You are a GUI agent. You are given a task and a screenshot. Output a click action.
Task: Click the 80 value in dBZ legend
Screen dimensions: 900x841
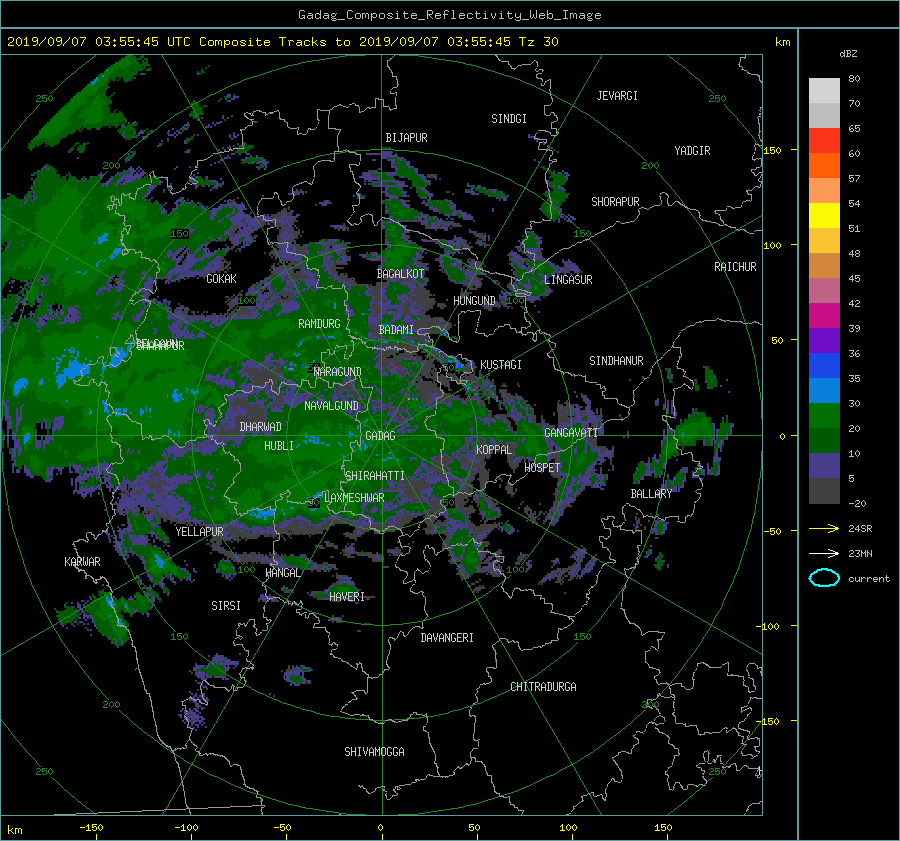click(x=854, y=78)
